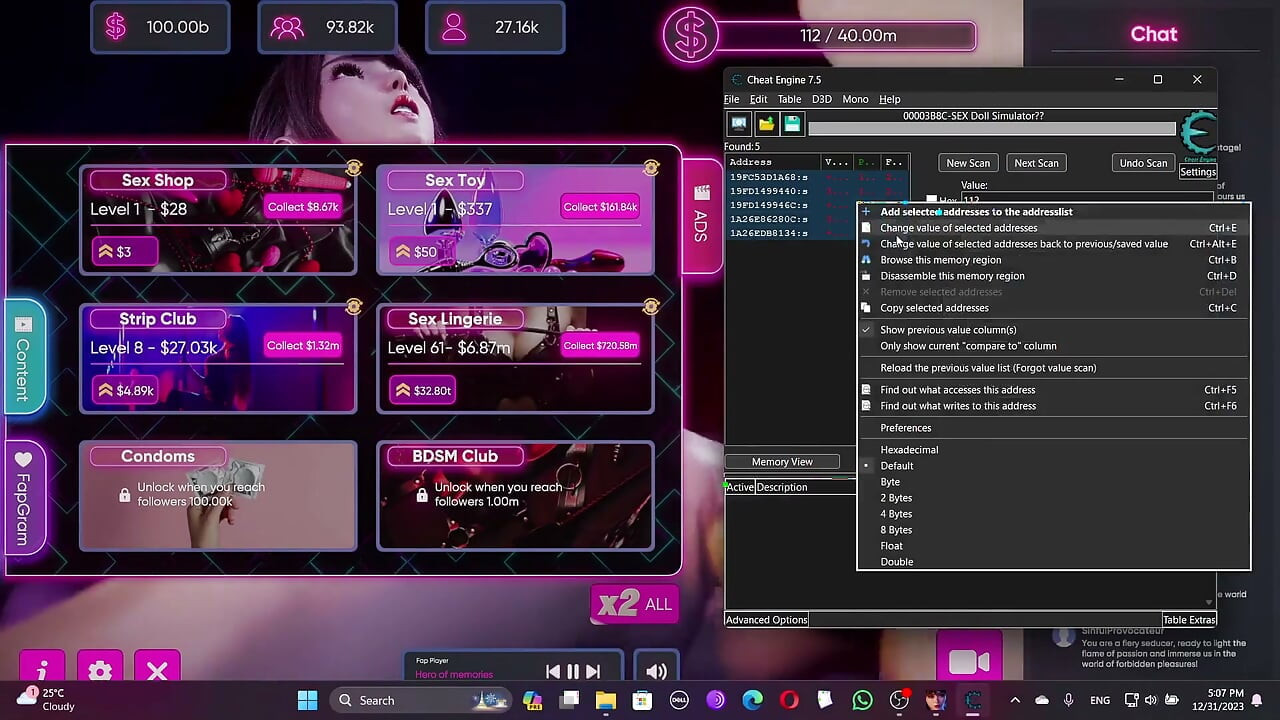The width and height of the screenshot is (1280, 720).
Task: Click the x2 ALL multiplier button
Action: (x=635, y=604)
